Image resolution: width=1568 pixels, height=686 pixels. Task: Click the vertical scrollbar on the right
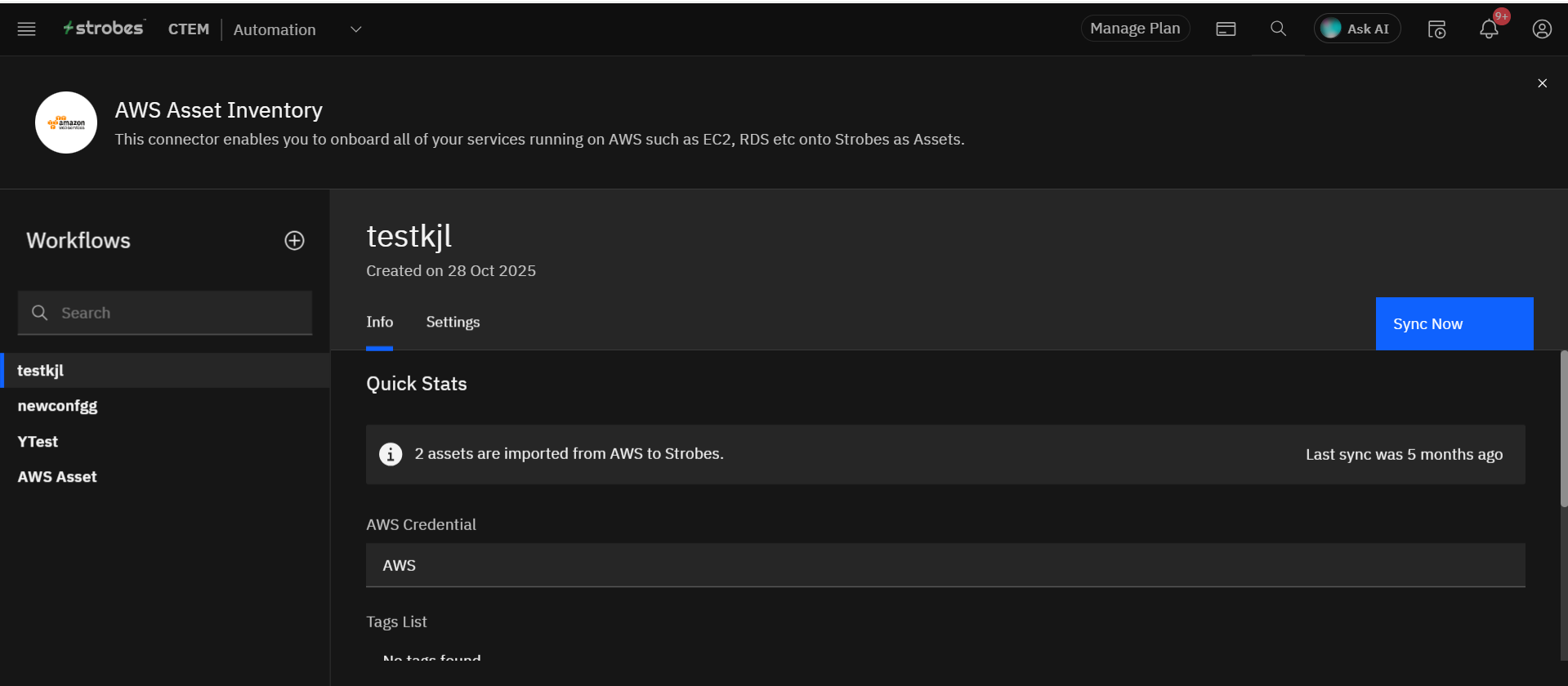click(x=1563, y=429)
